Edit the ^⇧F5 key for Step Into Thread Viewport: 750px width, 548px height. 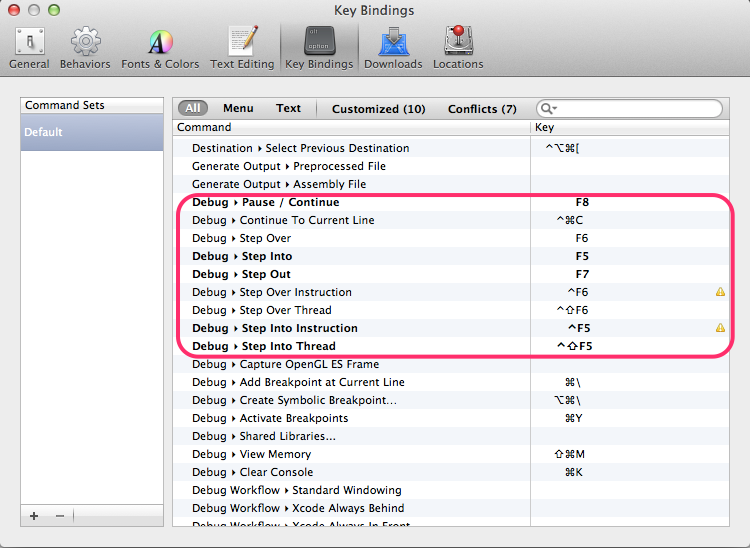coord(574,346)
